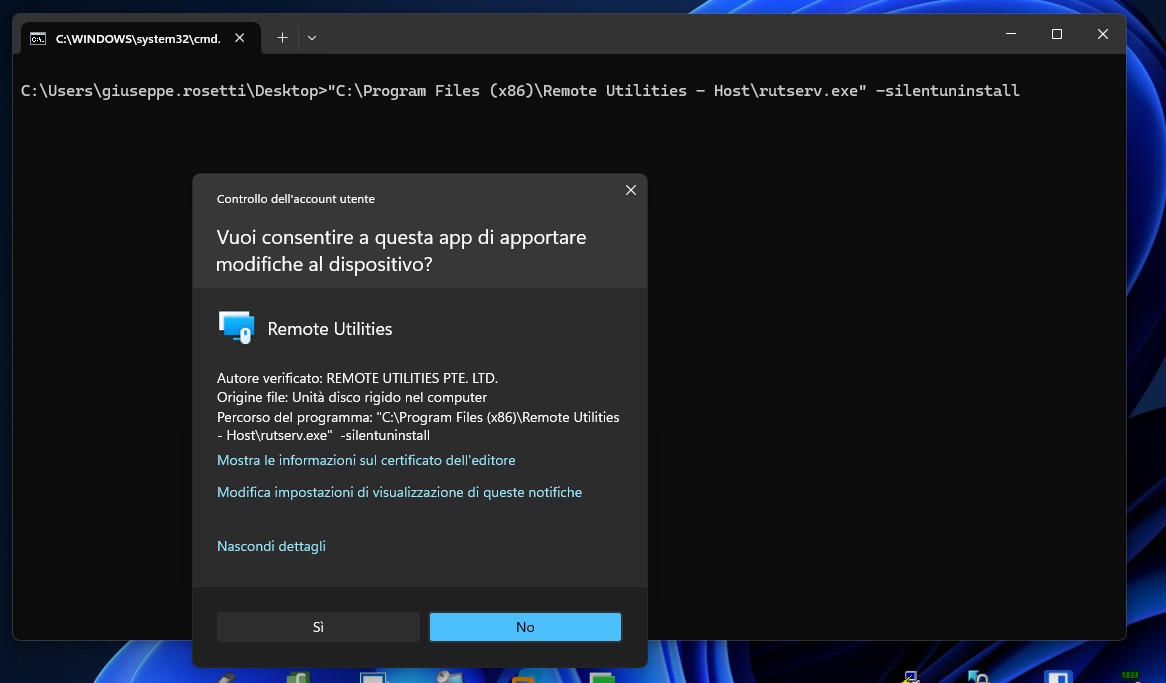Open a new tab with the plus icon
Viewport: 1166px width, 683px height.
pyautogui.click(x=282, y=37)
